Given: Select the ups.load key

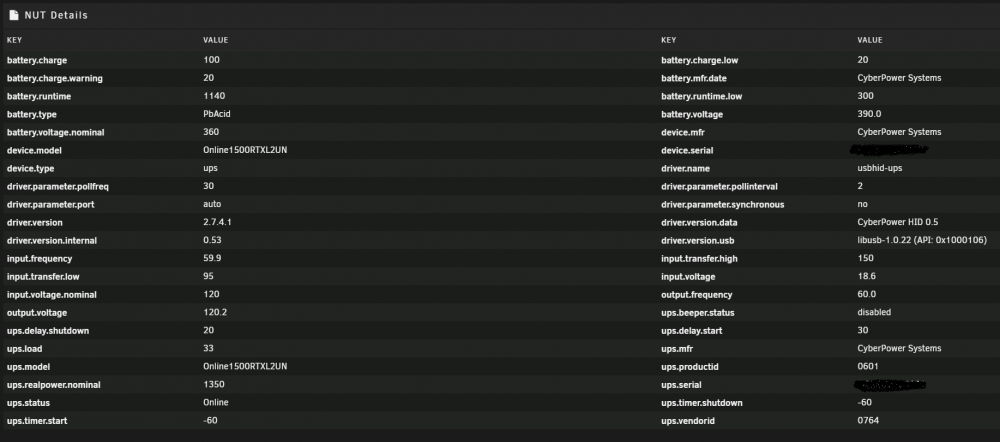Looking at the screenshot, I should click(x=25, y=349).
